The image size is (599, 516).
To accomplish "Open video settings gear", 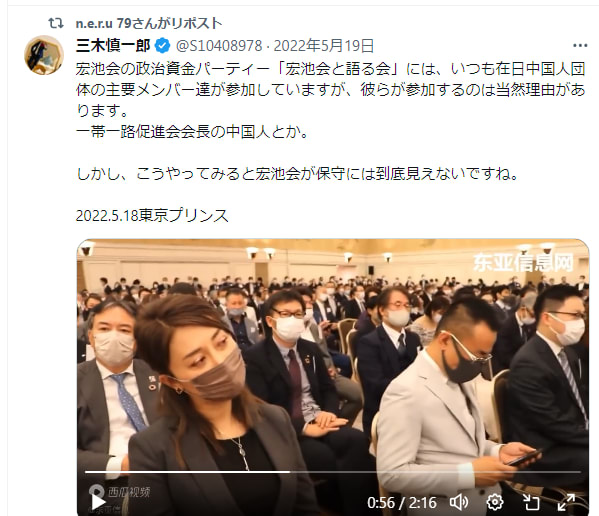I will click(495, 502).
